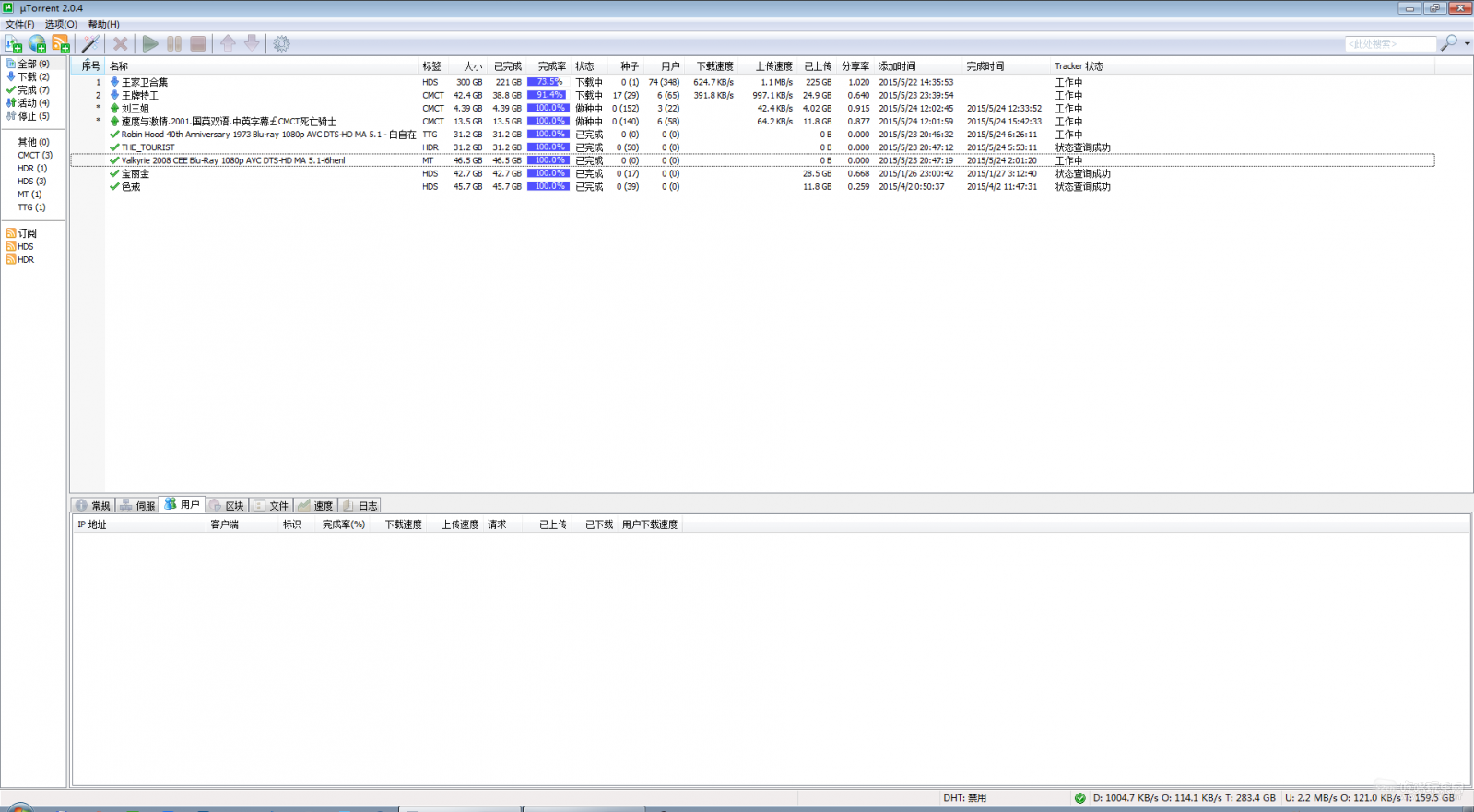The image size is (1474, 812).
Task: Select 活动 (4) category in sidebar
Action: (33, 102)
